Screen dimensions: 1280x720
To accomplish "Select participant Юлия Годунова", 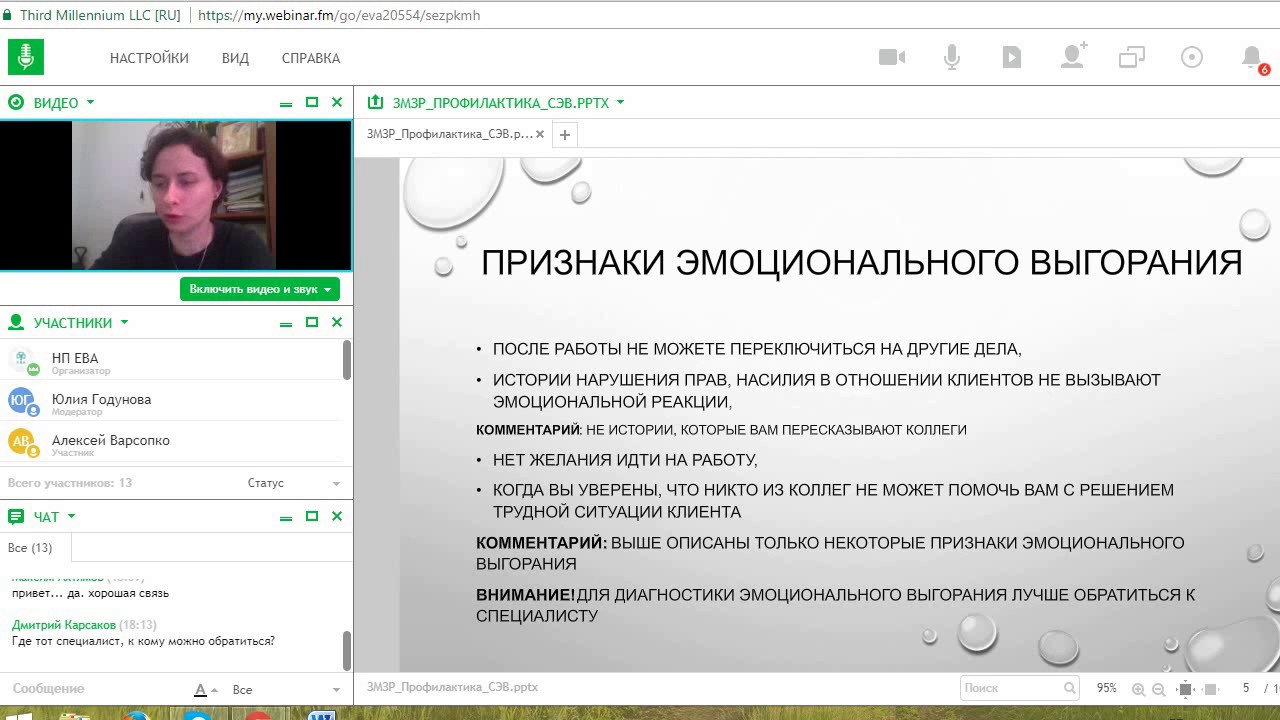I will tap(171, 403).
